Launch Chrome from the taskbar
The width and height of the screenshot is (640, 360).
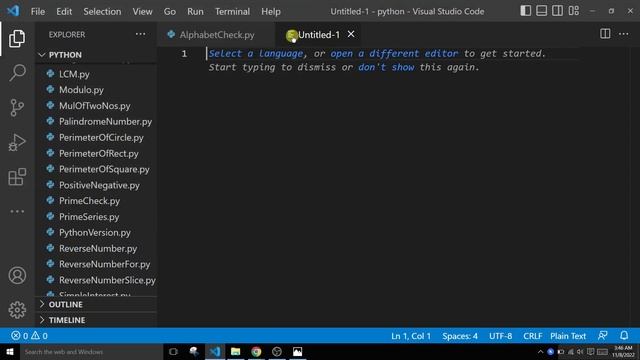point(256,351)
